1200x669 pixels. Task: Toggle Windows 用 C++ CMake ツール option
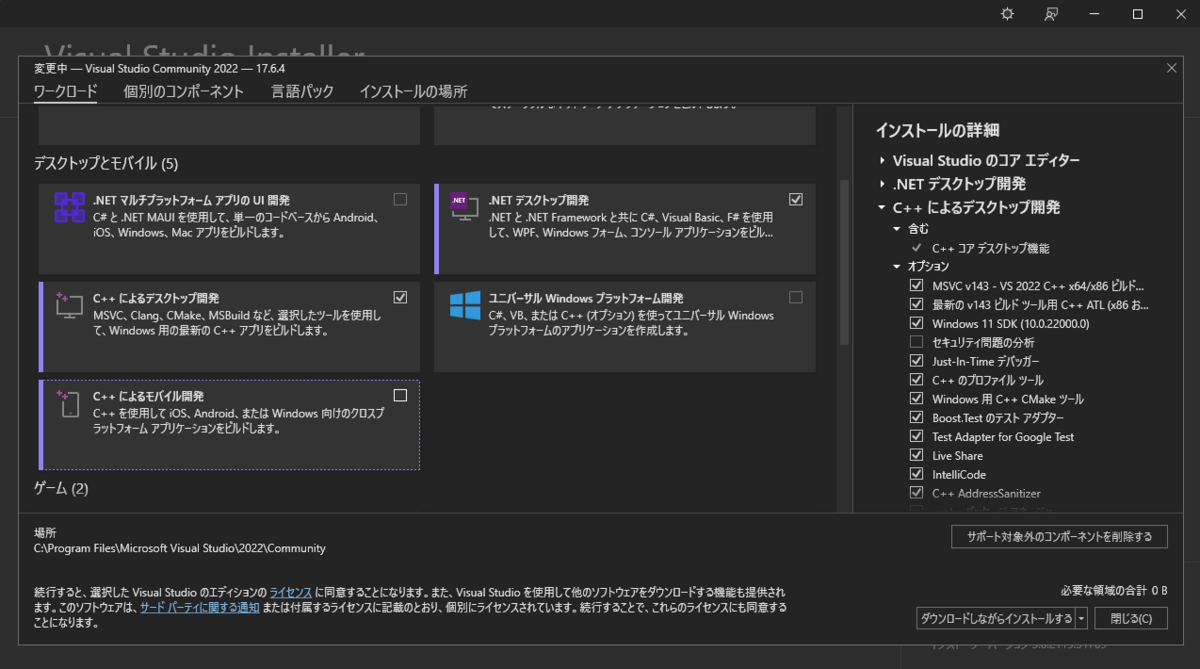pyautogui.click(x=916, y=399)
